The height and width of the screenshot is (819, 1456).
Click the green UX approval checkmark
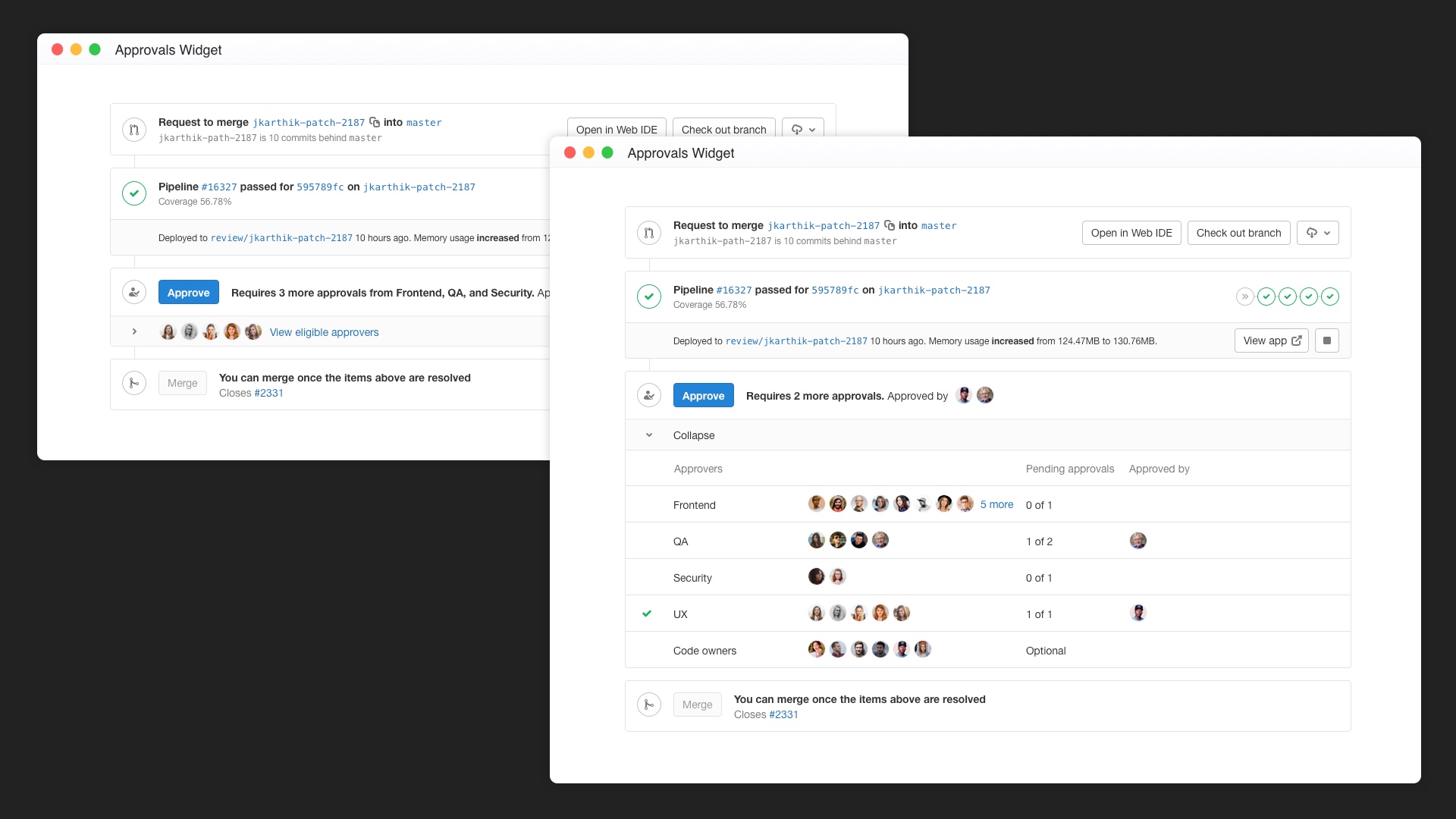point(647,613)
